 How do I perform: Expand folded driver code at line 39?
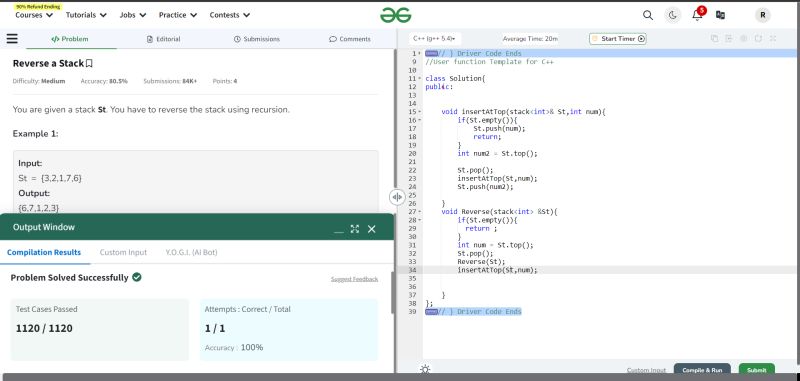pyautogui.click(x=431, y=312)
